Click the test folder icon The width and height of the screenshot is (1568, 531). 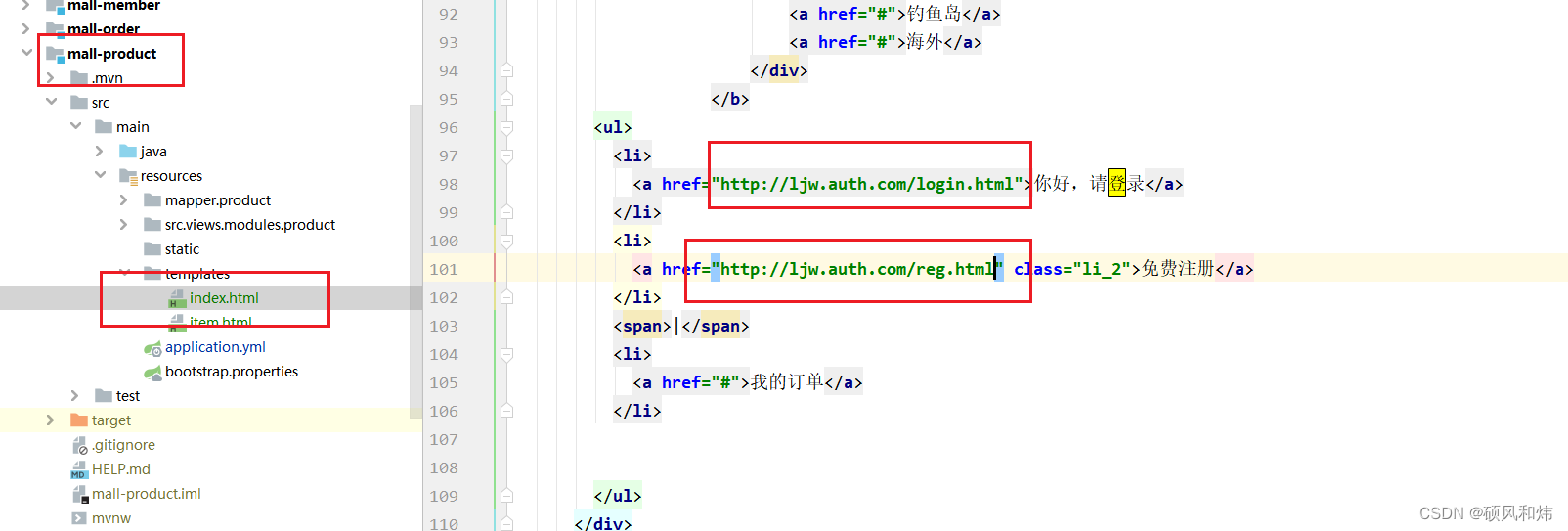[x=104, y=395]
